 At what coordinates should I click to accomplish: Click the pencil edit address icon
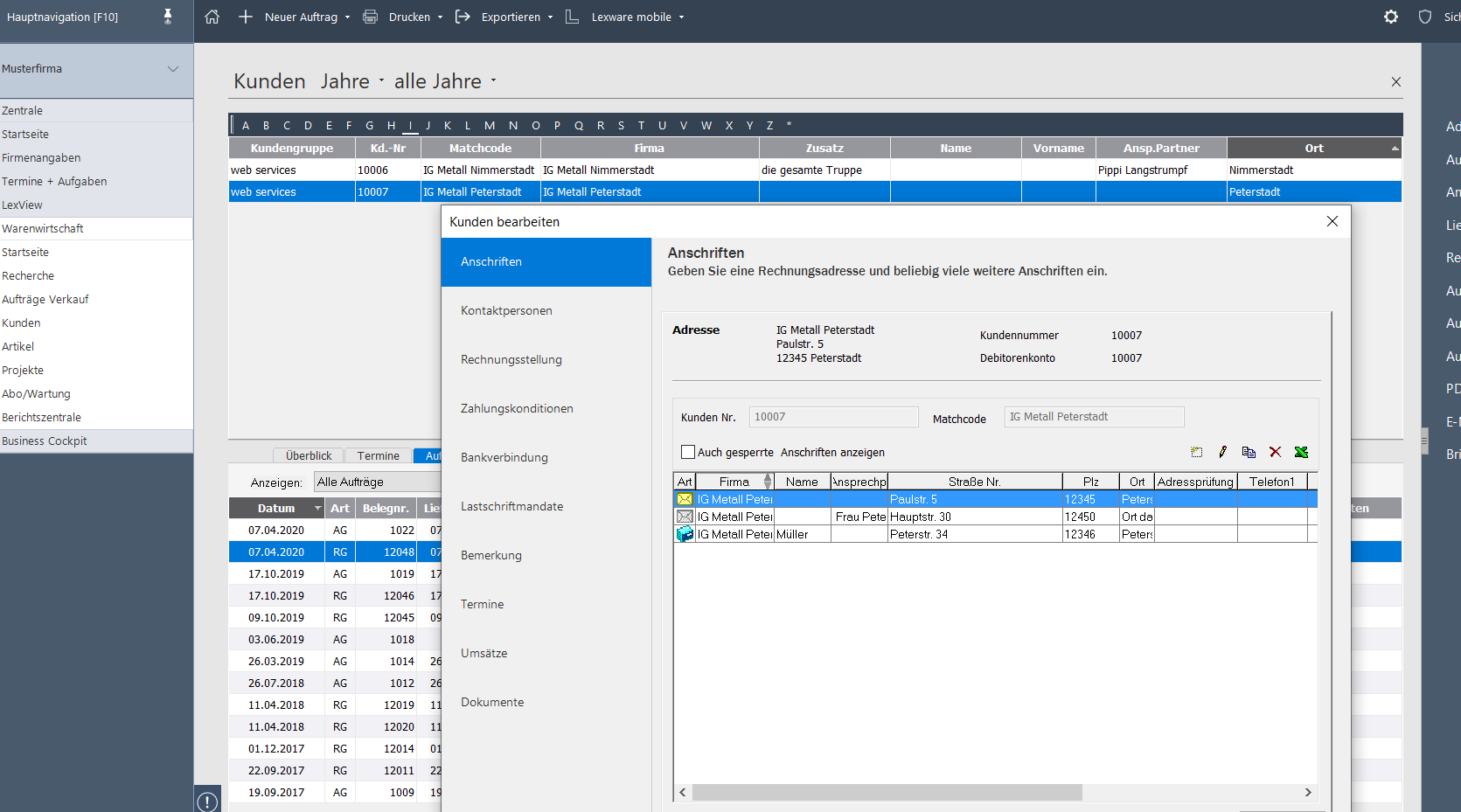pyautogui.click(x=1222, y=452)
